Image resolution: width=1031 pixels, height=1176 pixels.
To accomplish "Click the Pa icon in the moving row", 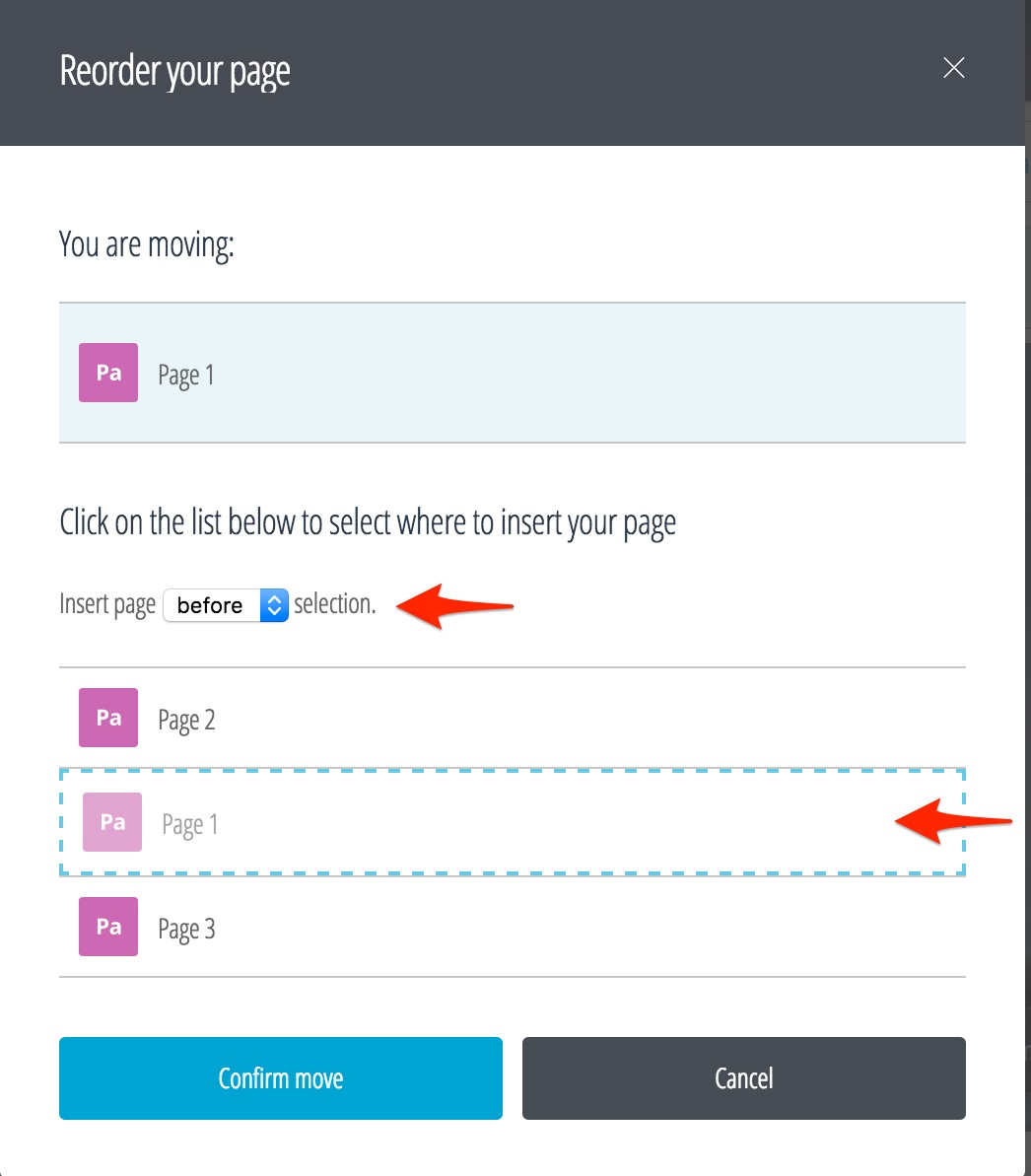I will pyautogui.click(x=108, y=373).
